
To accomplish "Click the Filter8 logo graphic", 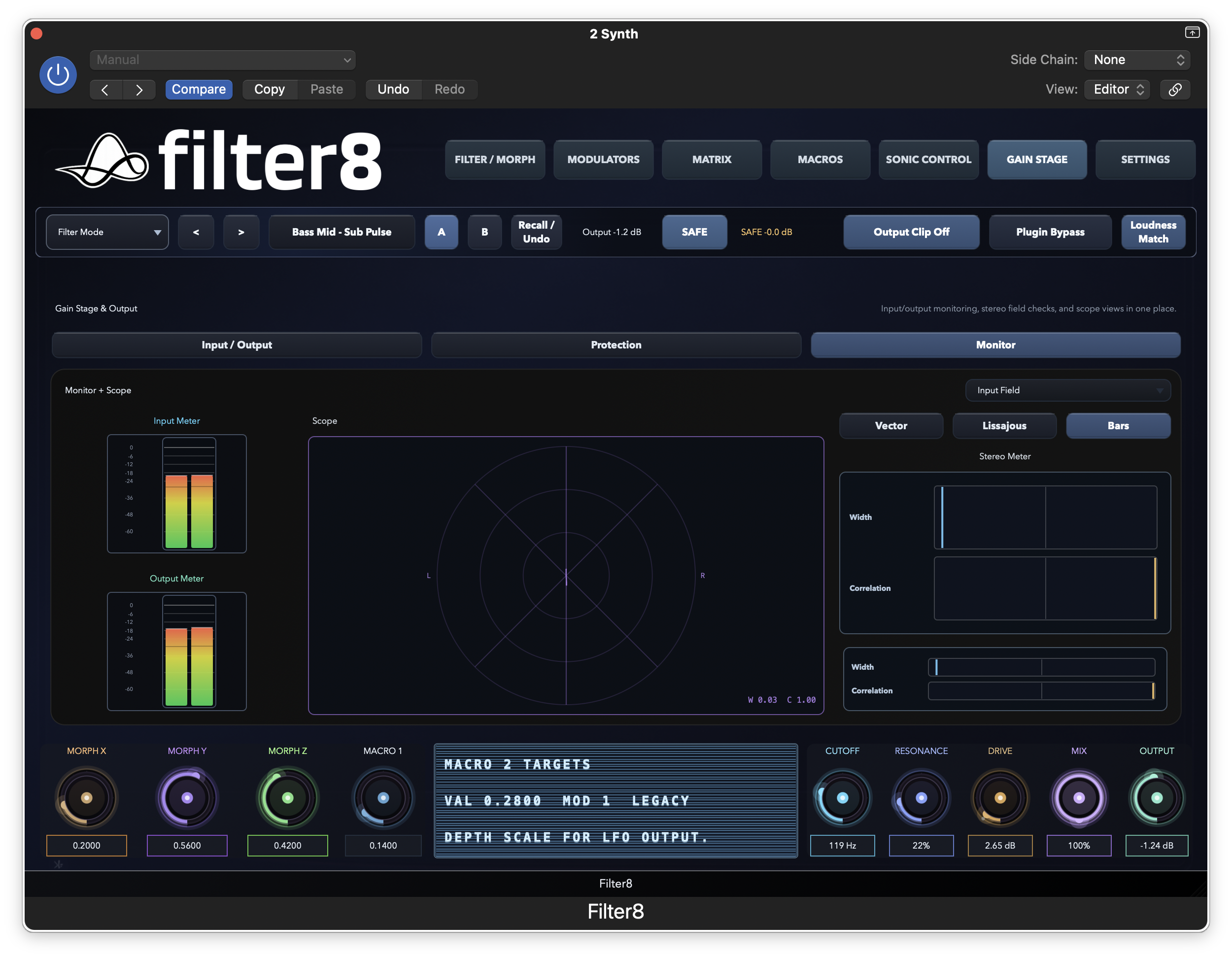I will [x=219, y=161].
